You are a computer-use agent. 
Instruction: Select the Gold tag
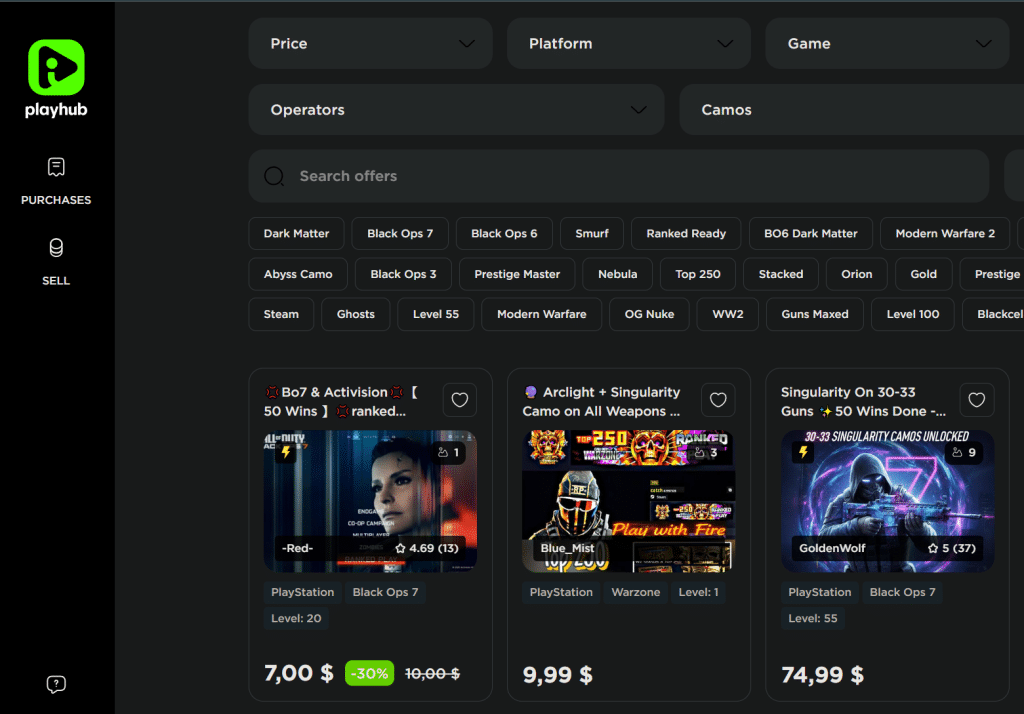click(x=923, y=274)
